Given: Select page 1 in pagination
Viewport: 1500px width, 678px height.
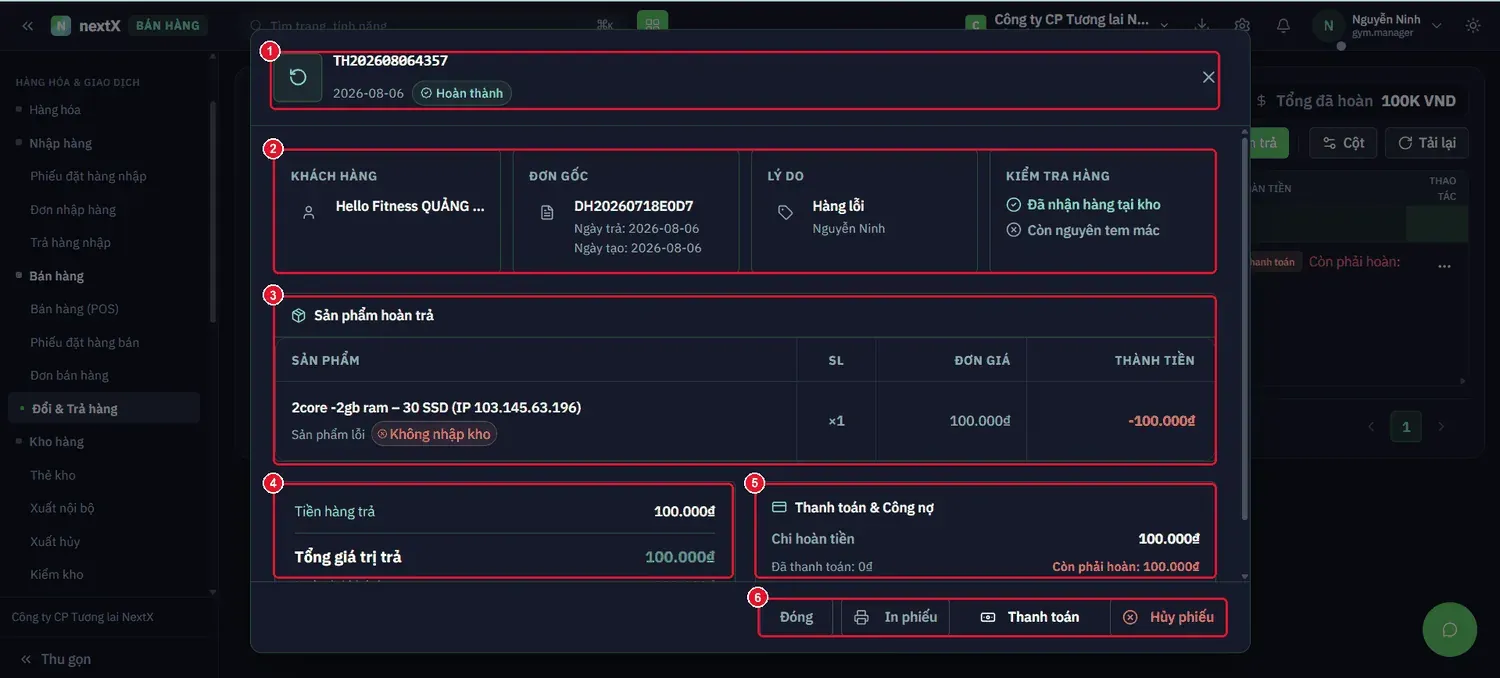Looking at the screenshot, I should click(x=1406, y=427).
